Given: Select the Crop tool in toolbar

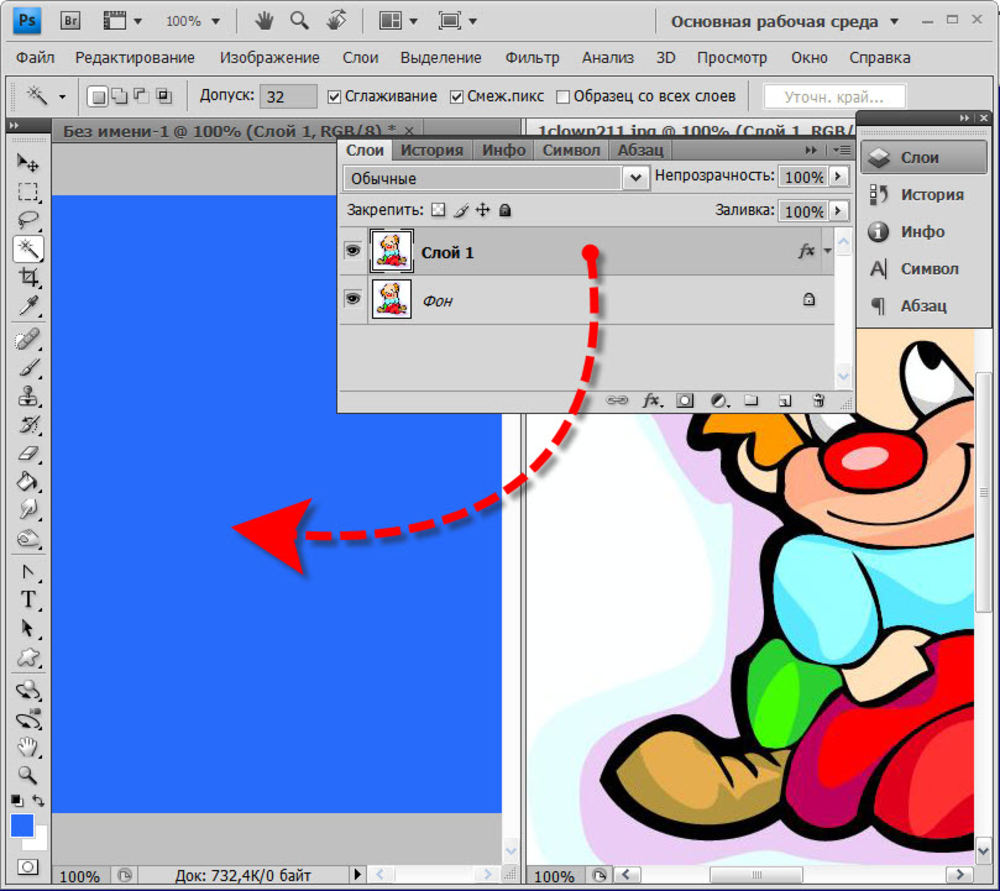Looking at the screenshot, I should 28,277.
